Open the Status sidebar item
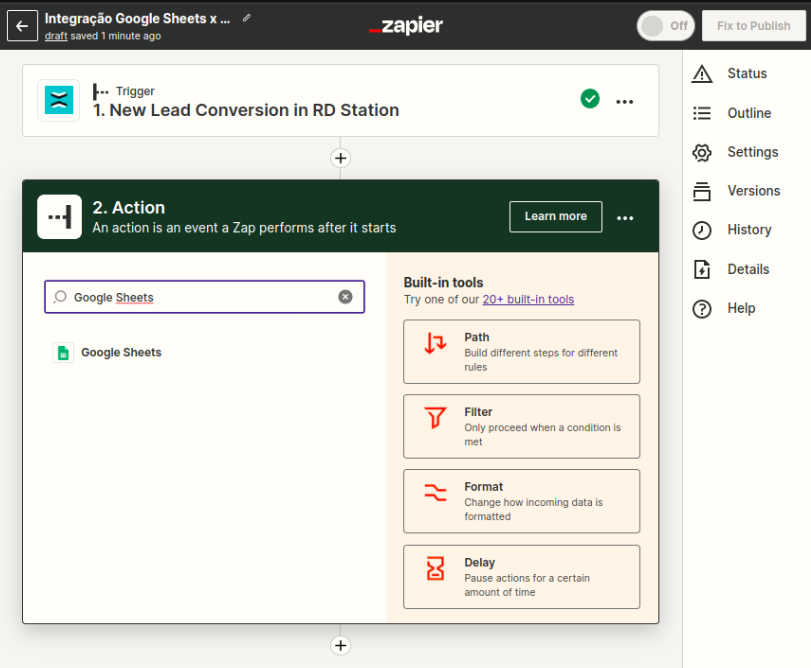Image resolution: width=811 pixels, height=668 pixels. (x=746, y=73)
